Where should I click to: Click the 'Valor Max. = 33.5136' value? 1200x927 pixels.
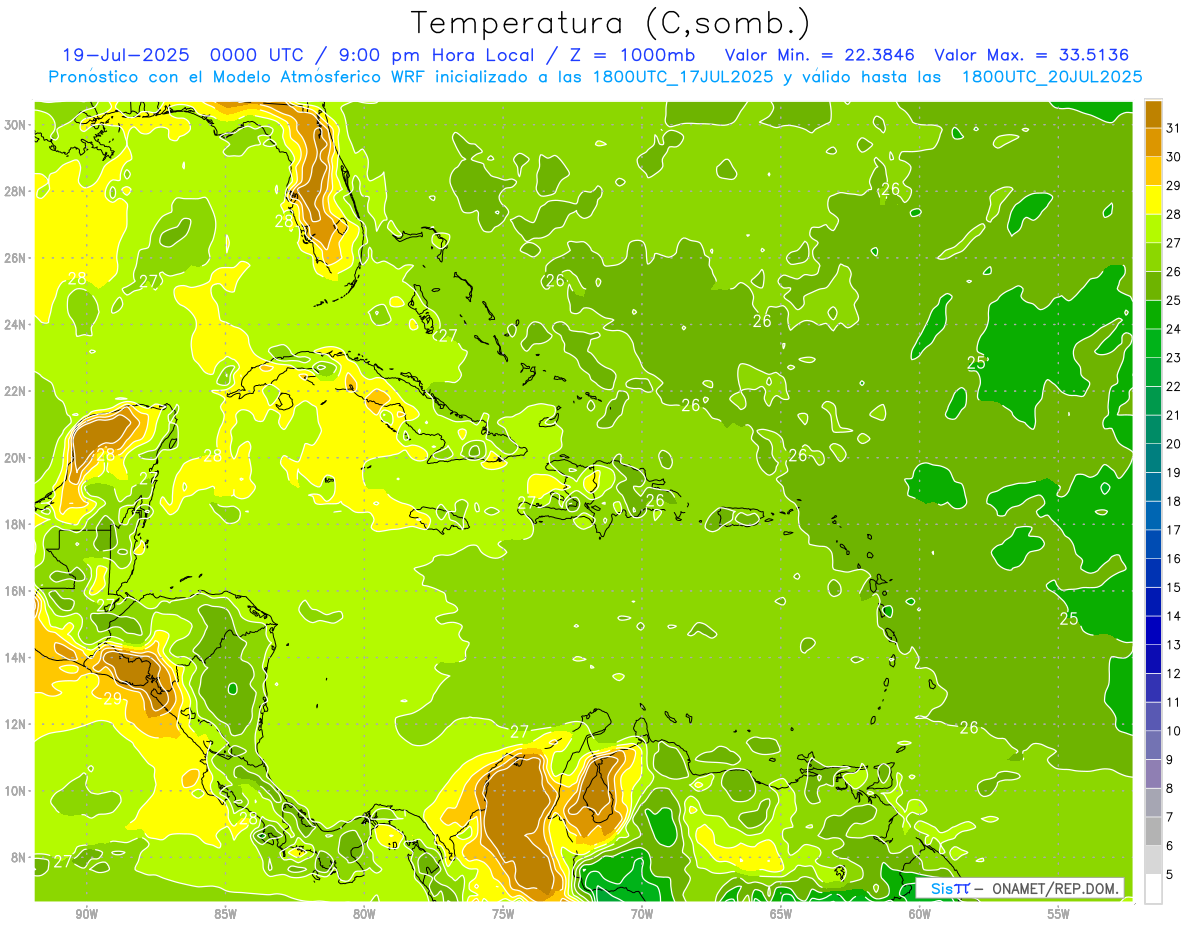point(1031,54)
